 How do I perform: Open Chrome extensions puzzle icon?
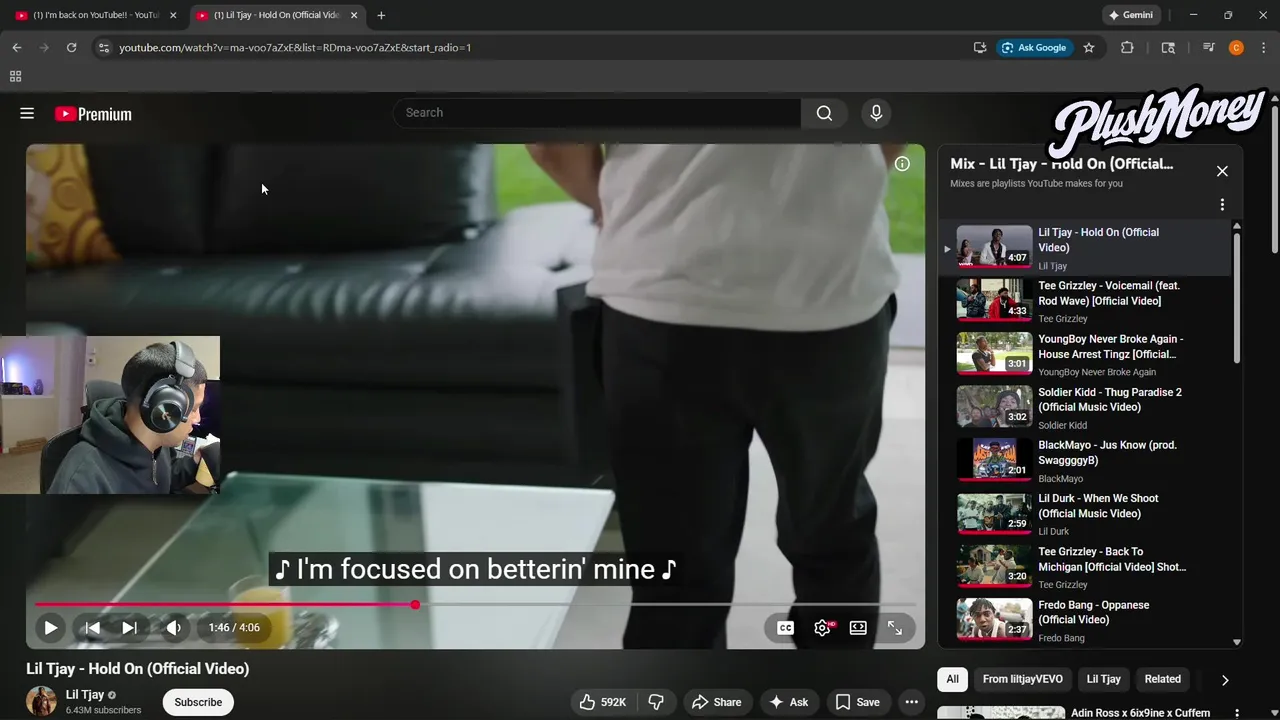point(1127,47)
